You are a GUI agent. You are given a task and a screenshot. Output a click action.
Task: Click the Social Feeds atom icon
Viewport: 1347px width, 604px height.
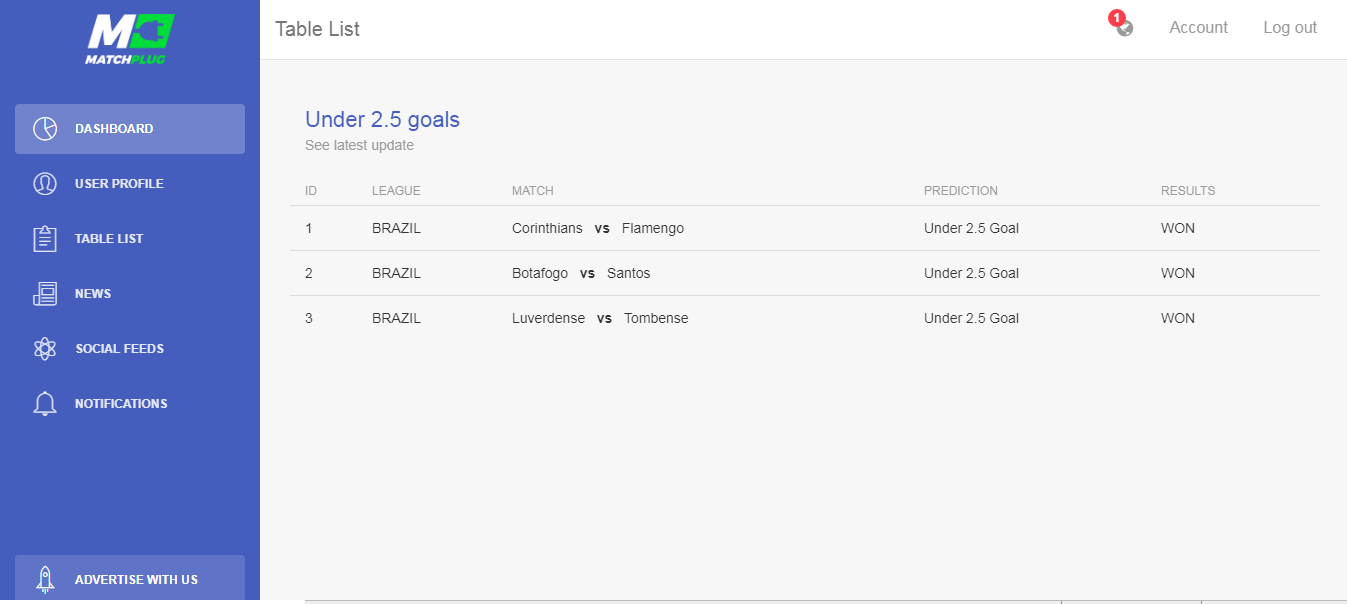44,349
